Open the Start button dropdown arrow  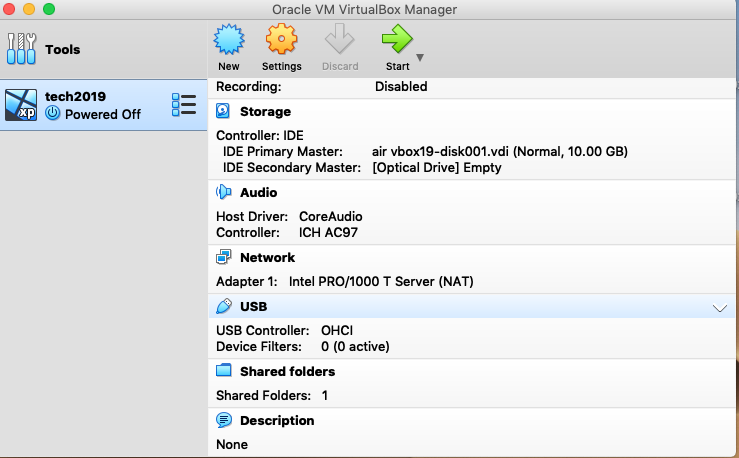coord(420,57)
